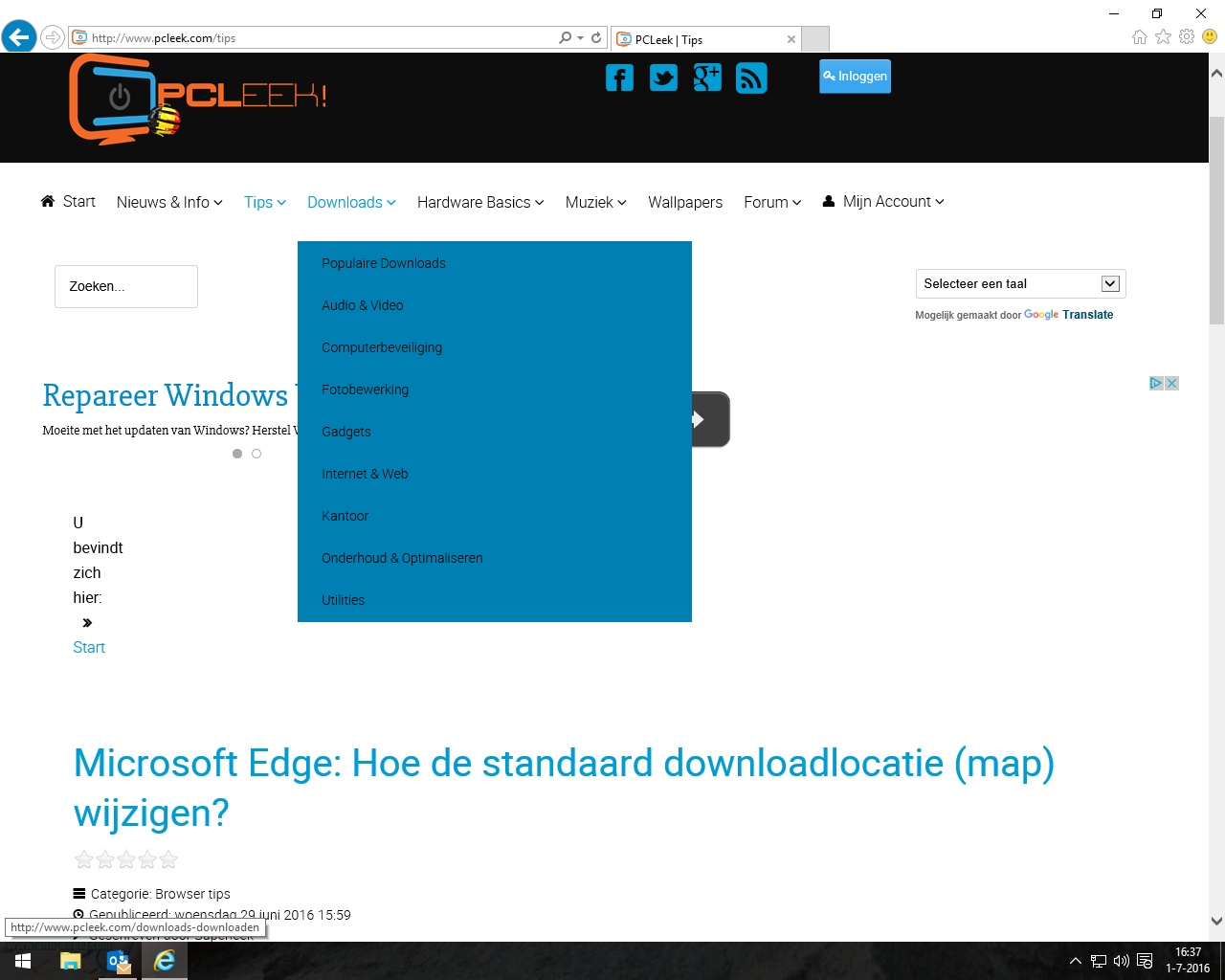Open Outlook from taskbar
Image resolution: width=1225 pixels, height=980 pixels.
tap(118, 961)
